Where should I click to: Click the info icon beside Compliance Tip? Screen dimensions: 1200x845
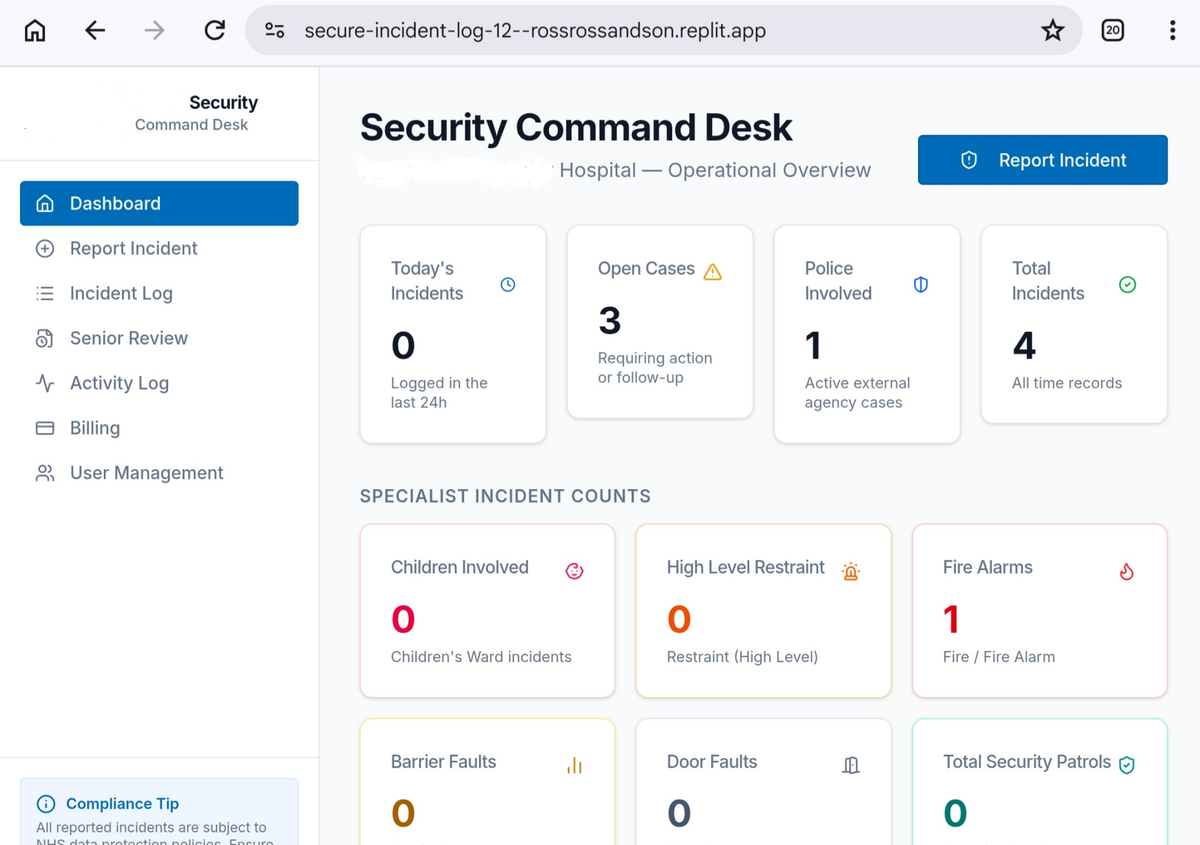click(46, 804)
